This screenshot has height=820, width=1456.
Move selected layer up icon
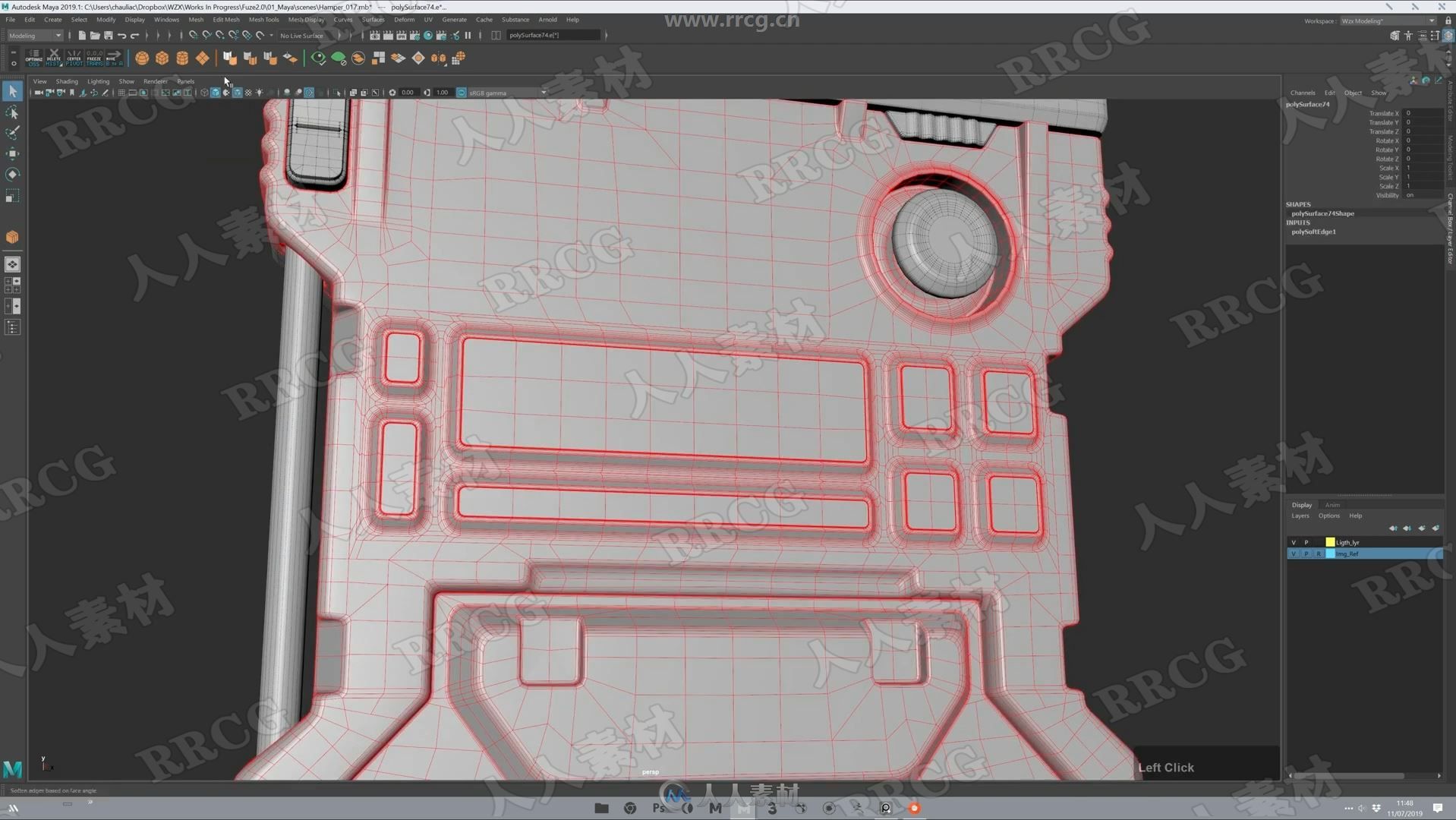pyautogui.click(x=1393, y=528)
